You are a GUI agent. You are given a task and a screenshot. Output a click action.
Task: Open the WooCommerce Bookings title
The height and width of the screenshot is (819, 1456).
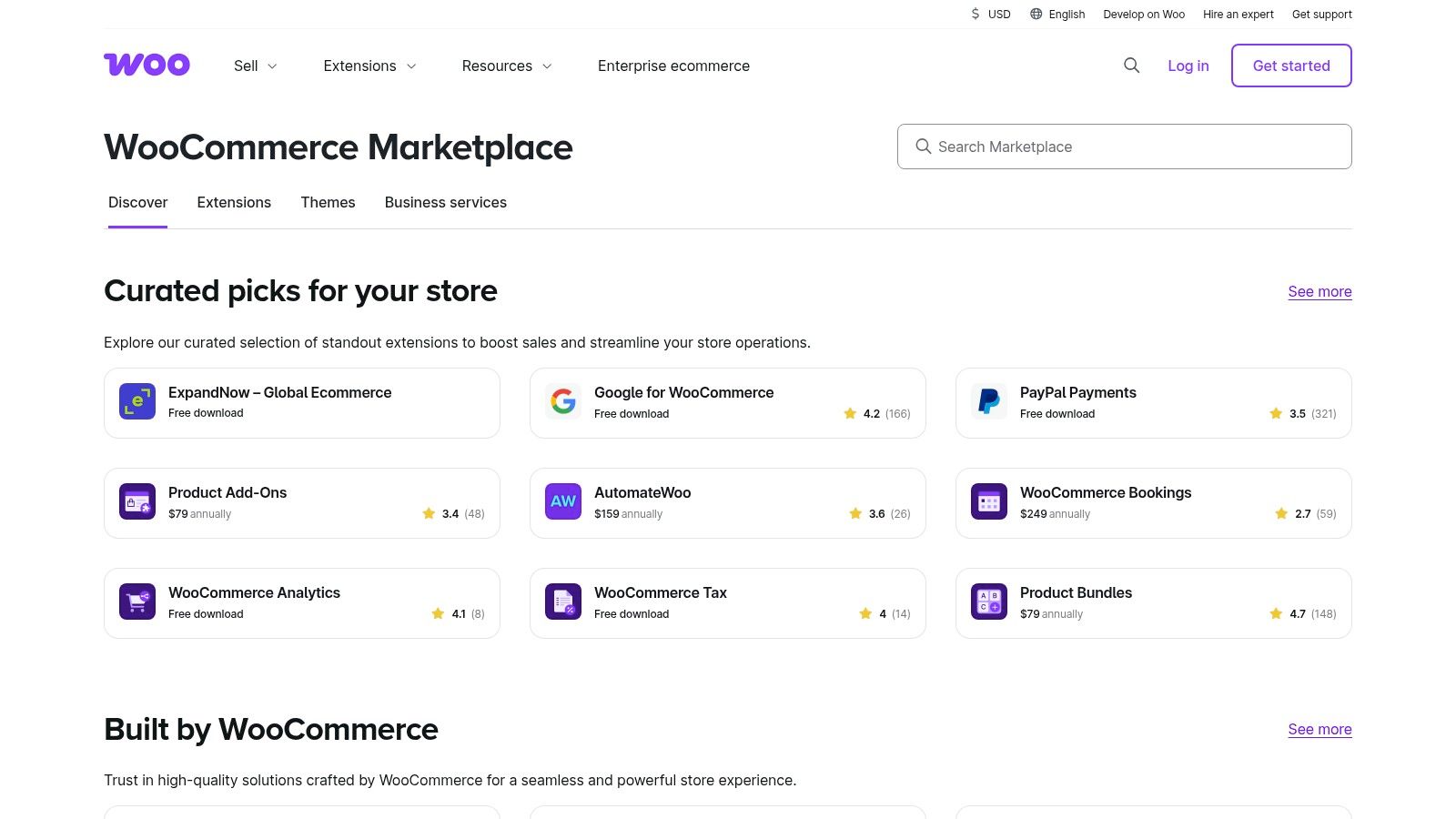click(1106, 492)
